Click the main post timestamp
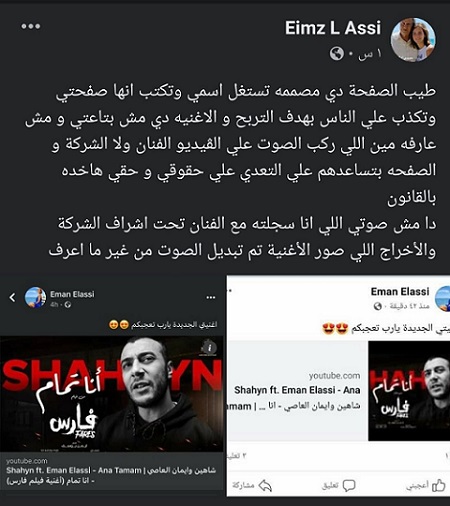450x506 pixels. point(370,54)
